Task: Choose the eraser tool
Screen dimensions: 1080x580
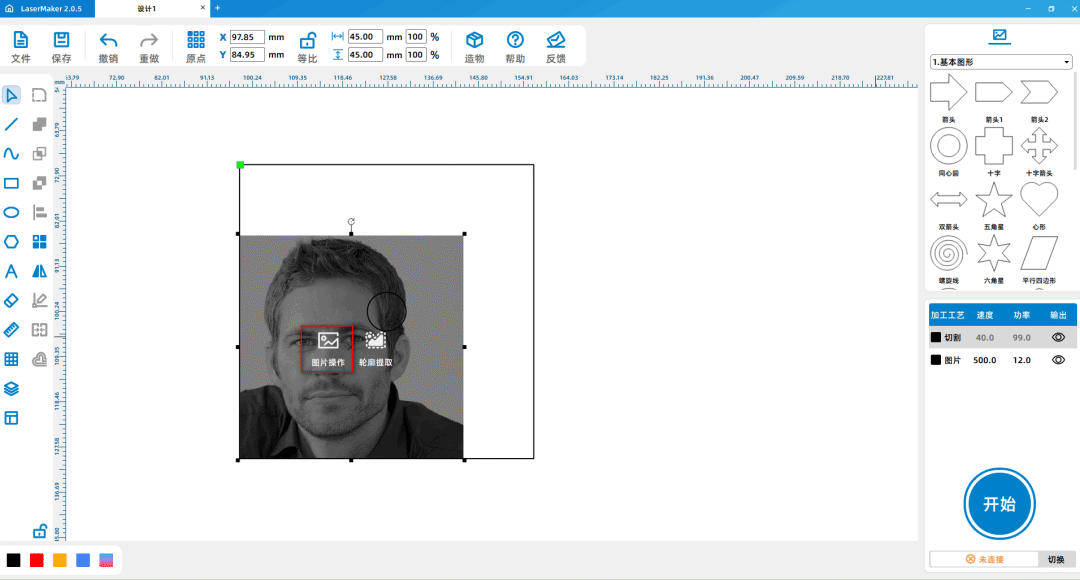Action: click(12, 300)
